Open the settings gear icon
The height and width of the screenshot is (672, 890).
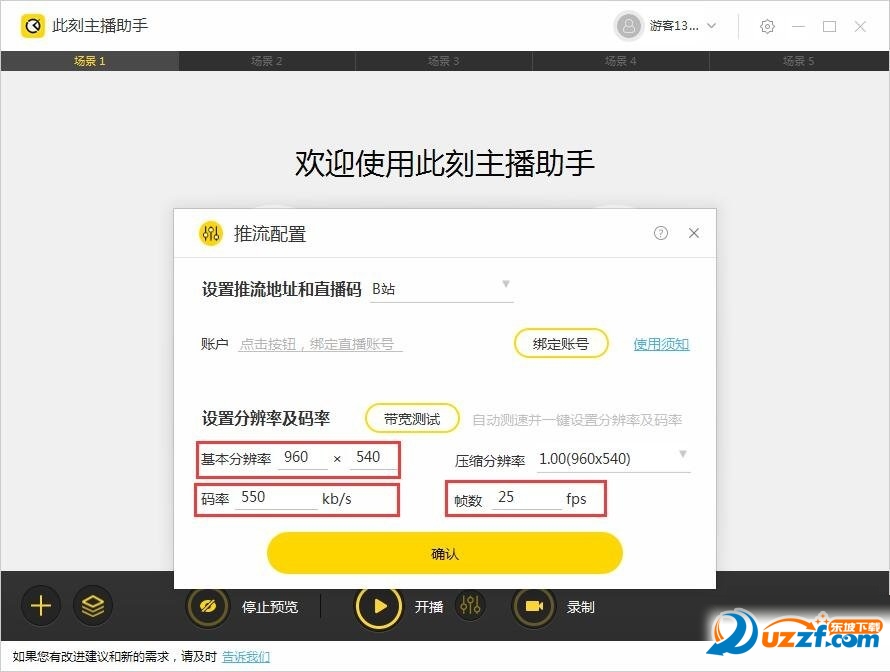767,26
